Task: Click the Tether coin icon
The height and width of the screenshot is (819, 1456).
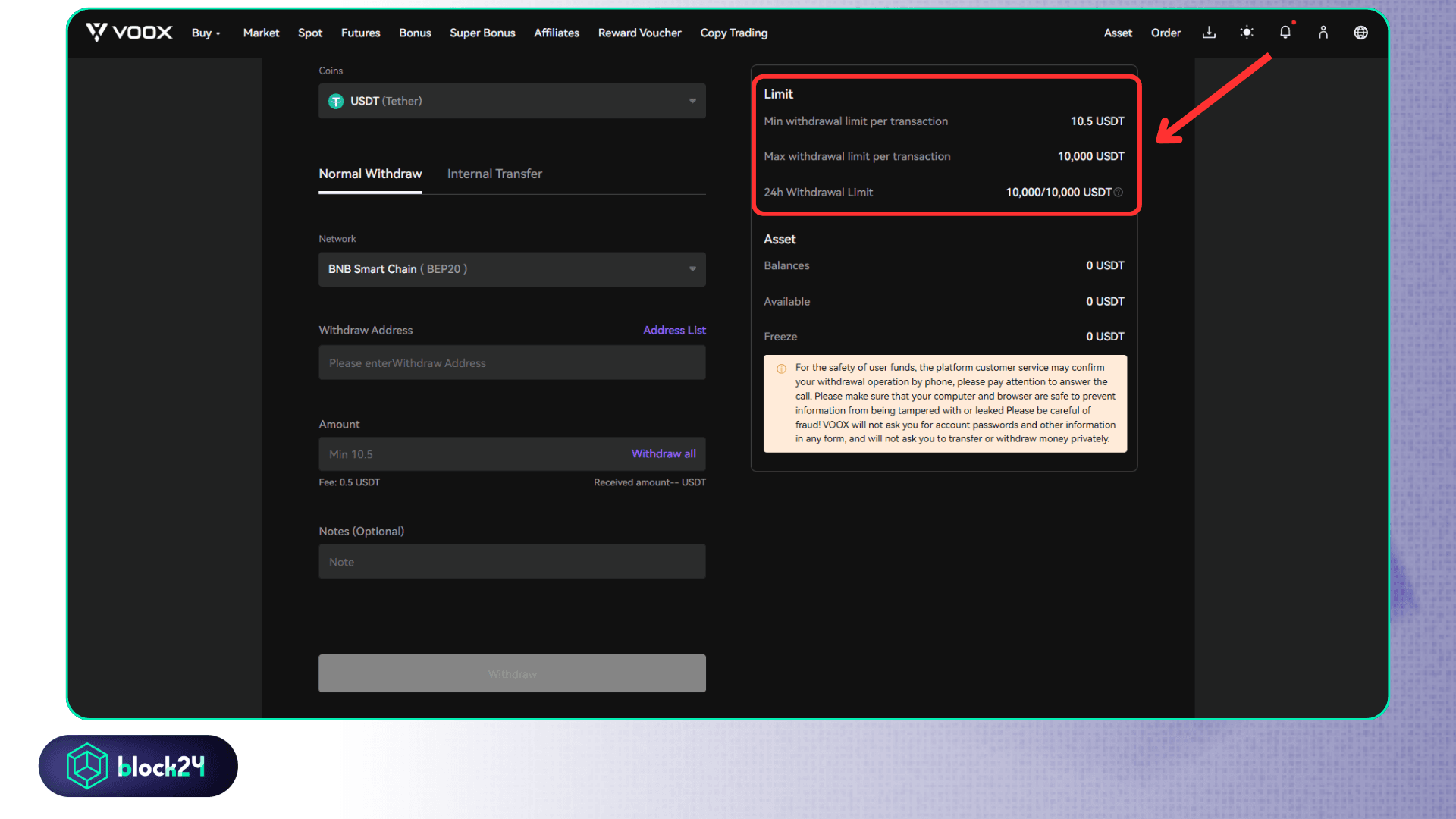Action: [336, 101]
